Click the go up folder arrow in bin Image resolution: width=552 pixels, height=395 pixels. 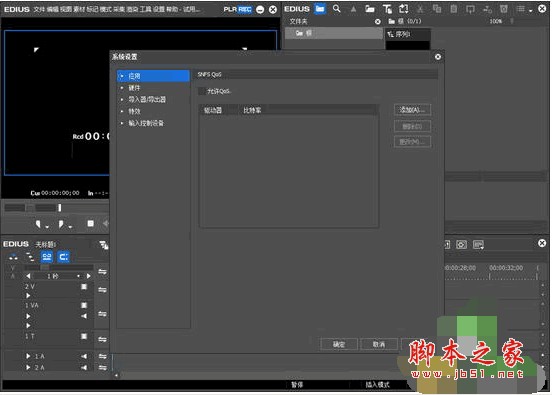click(353, 9)
